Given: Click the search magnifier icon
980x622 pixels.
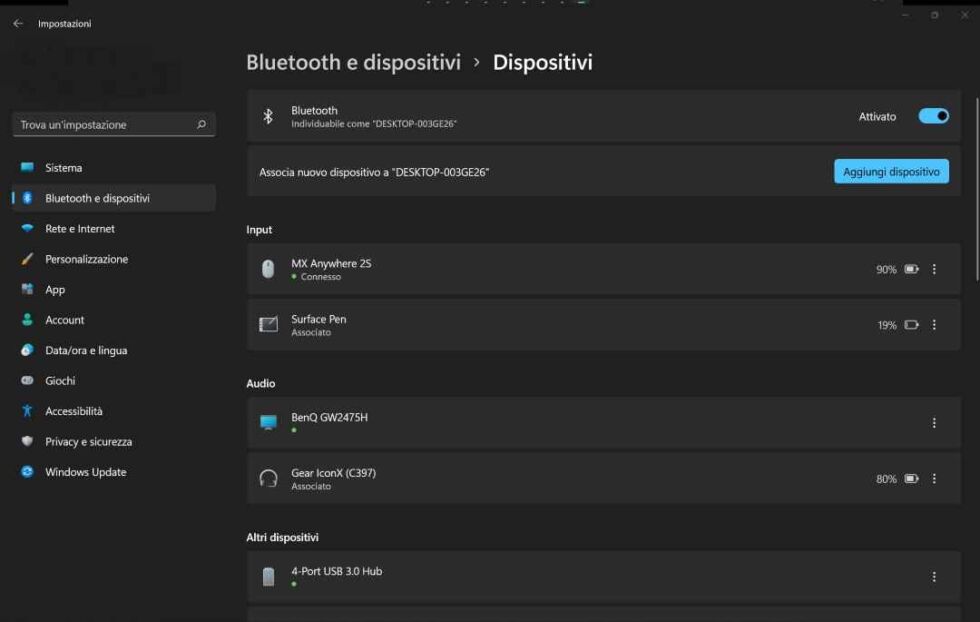Looking at the screenshot, I should click(x=201, y=124).
